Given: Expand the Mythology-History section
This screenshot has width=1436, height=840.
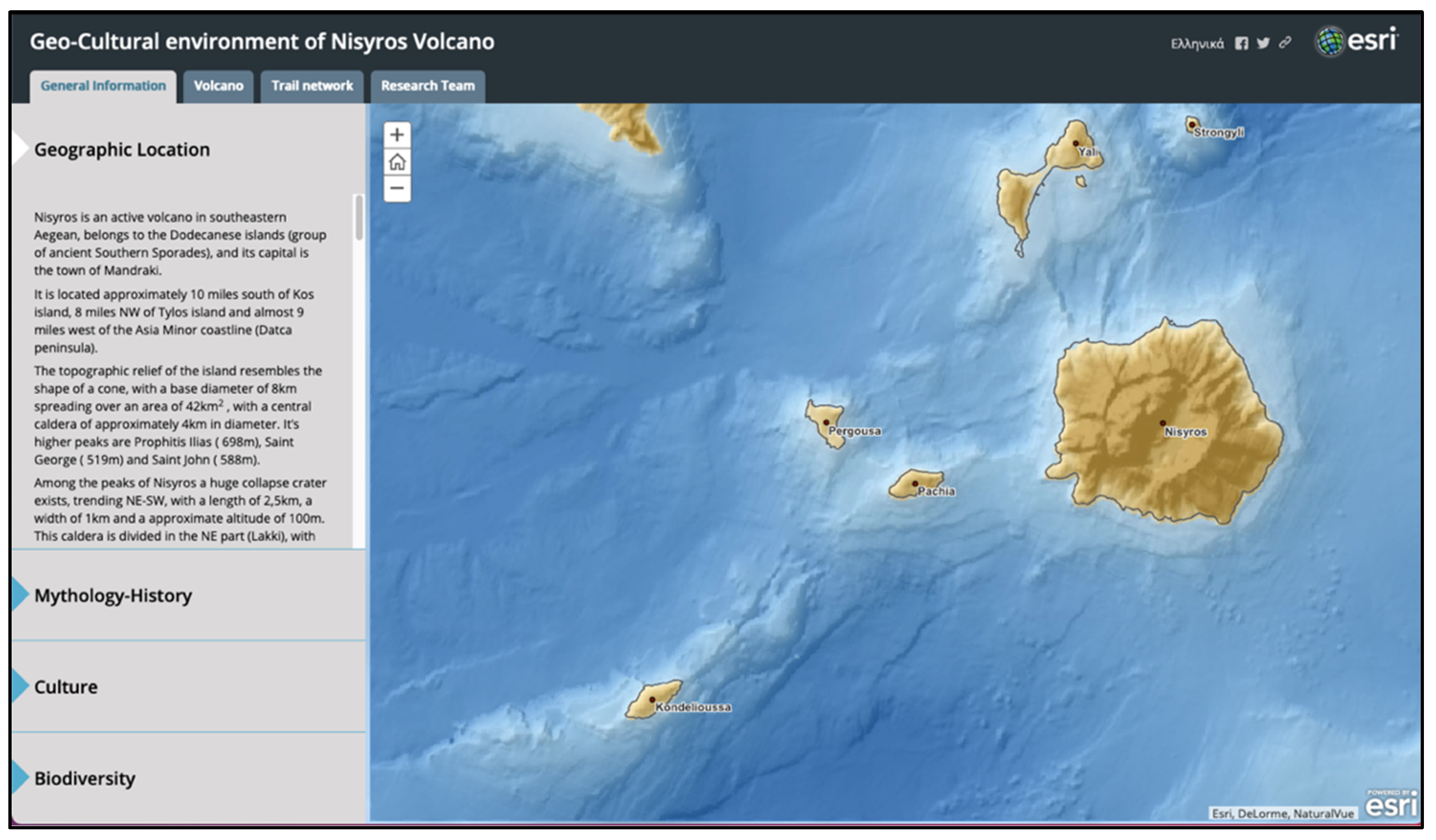Looking at the screenshot, I should coord(113,595).
